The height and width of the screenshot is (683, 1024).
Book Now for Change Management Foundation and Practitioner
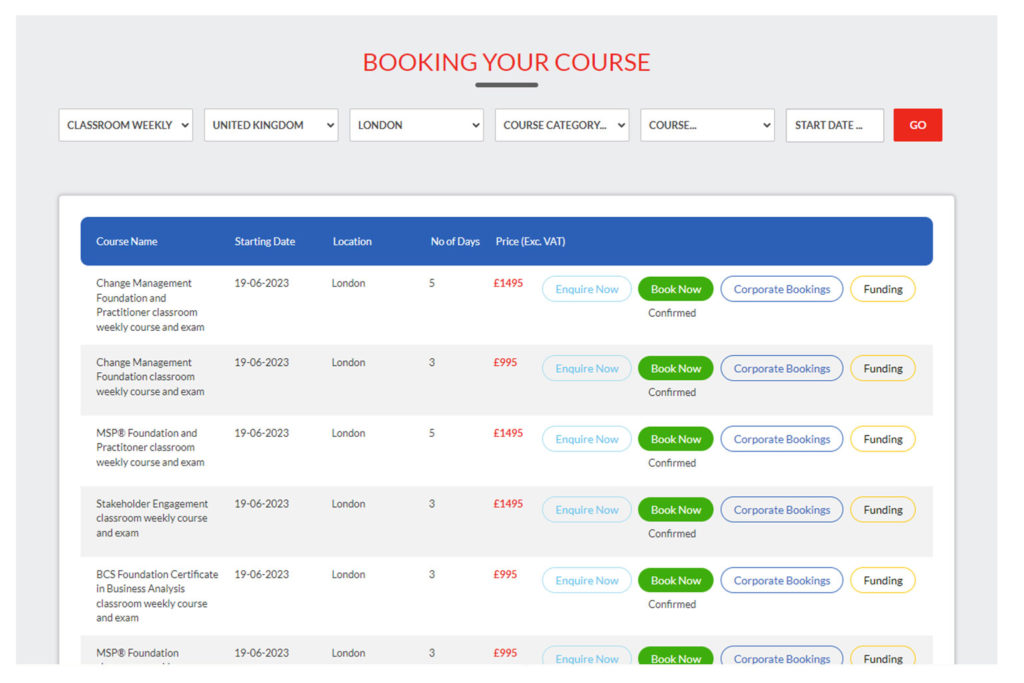(676, 289)
